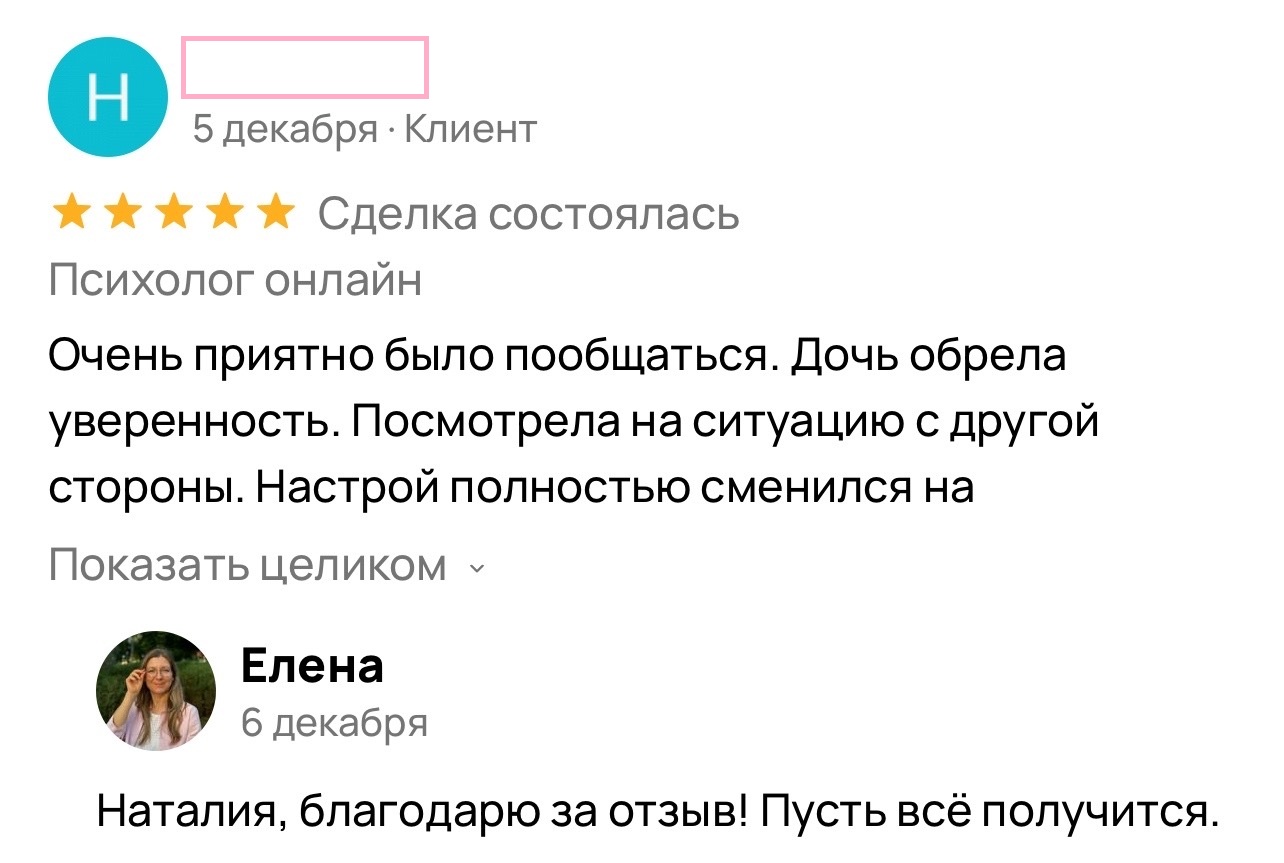Image resolution: width=1284 pixels, height=863 pixels.
Task: Click the review date "5 декабря"
Action: (285, 129)
